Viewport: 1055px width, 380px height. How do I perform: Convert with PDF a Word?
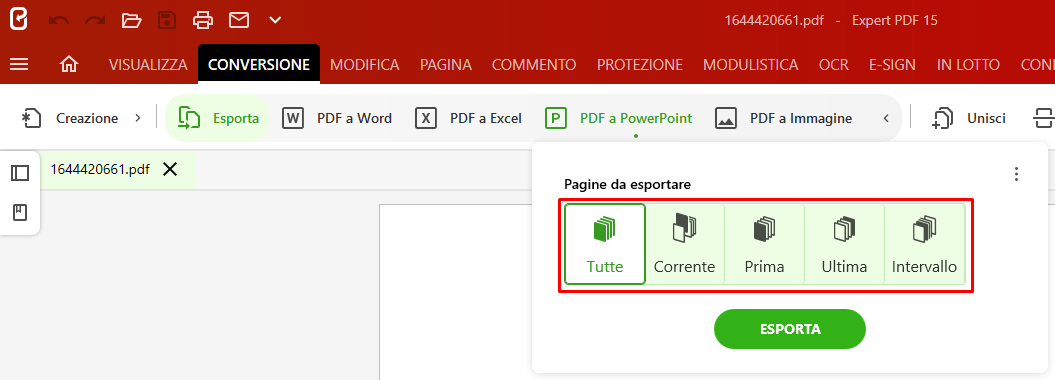(x=337, y=118)
